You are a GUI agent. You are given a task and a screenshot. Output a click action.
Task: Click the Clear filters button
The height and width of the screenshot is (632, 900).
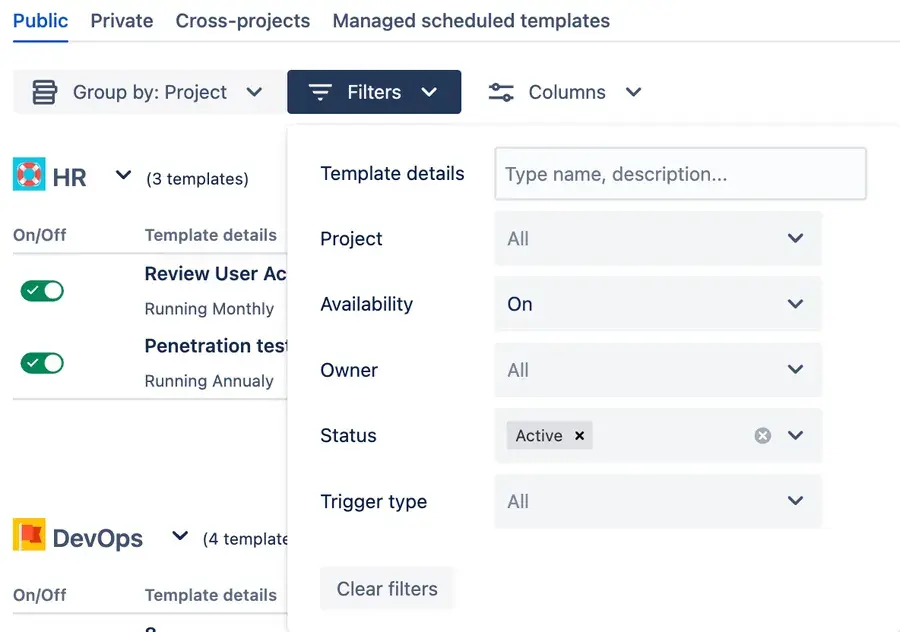(x=387, y=589)
